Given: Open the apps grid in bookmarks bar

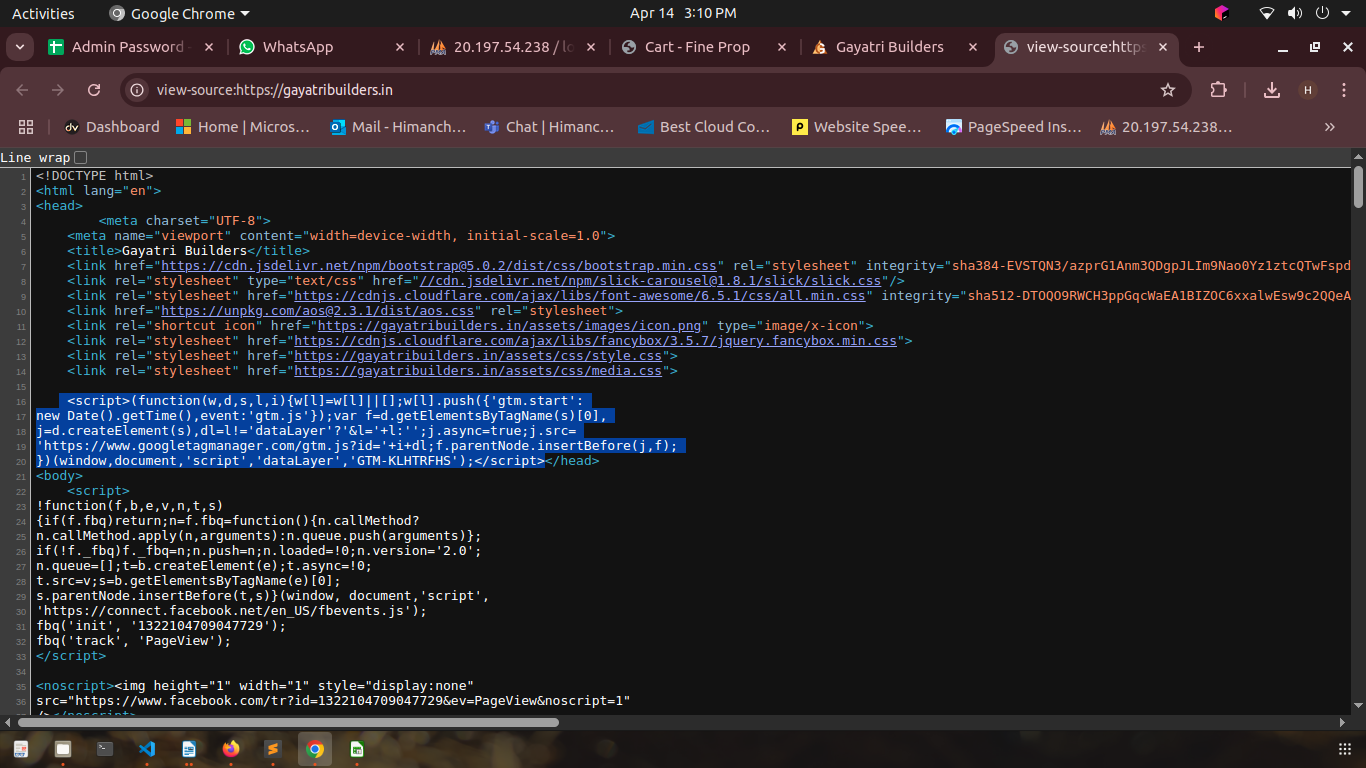Looking at the screenshot, I should click(x=26, y=127).
